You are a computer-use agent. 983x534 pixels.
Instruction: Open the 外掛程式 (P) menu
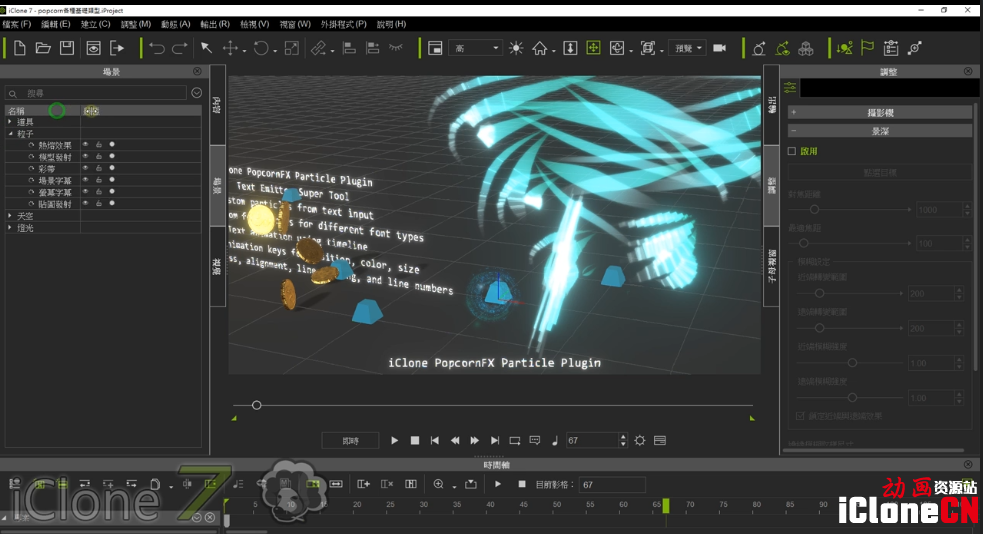(x=344, y=24)
